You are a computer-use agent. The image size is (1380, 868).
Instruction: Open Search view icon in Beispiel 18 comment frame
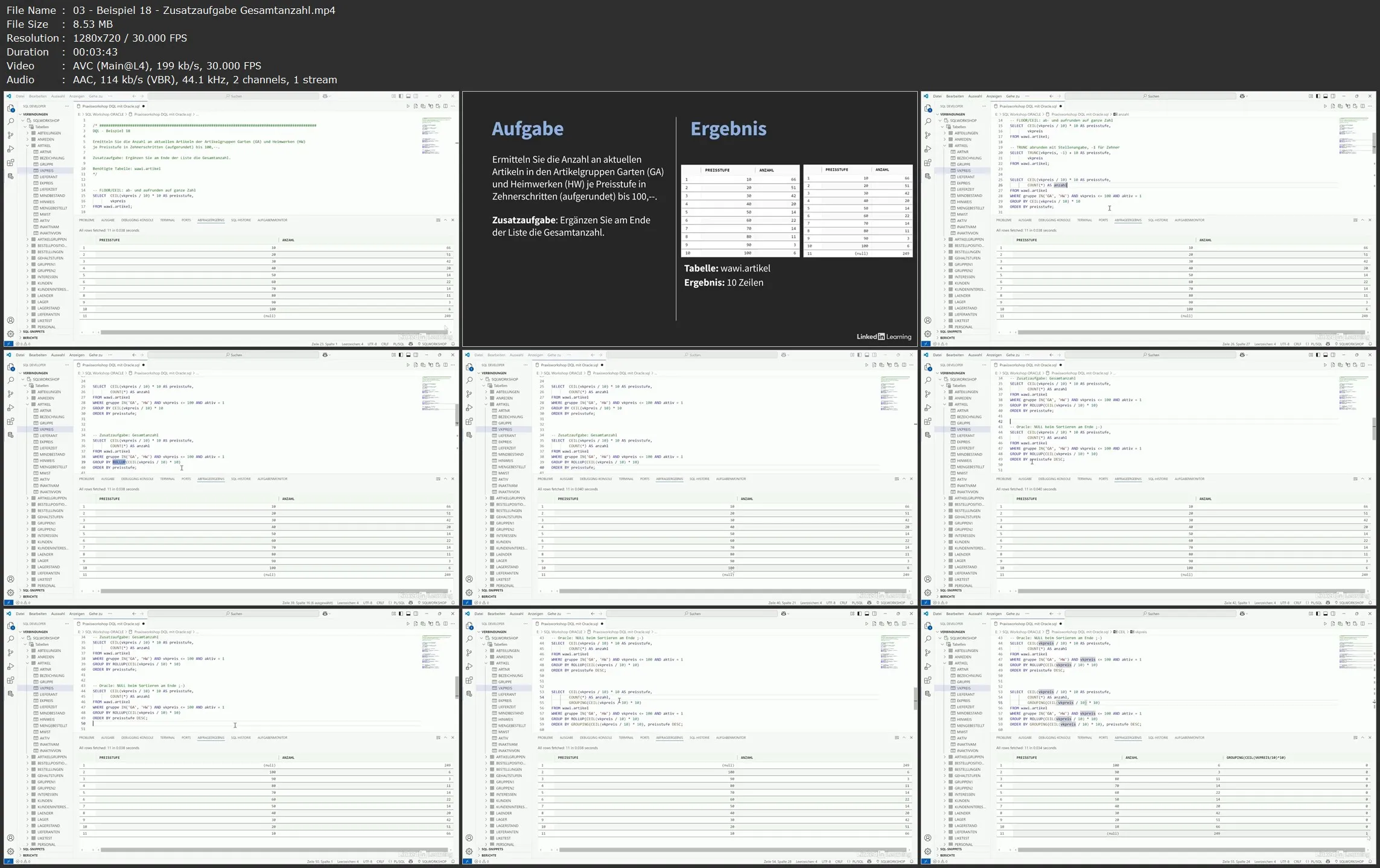coord(10,122)
